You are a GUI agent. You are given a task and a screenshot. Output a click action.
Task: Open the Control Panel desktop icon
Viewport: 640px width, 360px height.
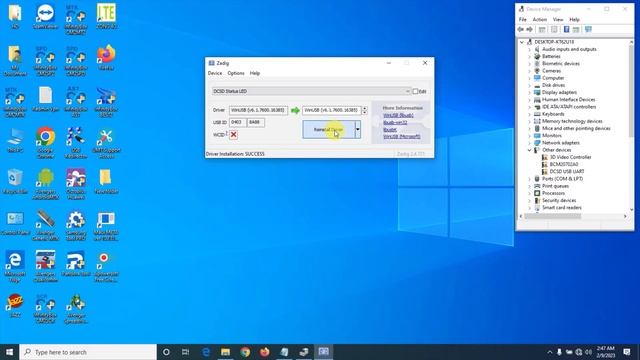(15, 222)
